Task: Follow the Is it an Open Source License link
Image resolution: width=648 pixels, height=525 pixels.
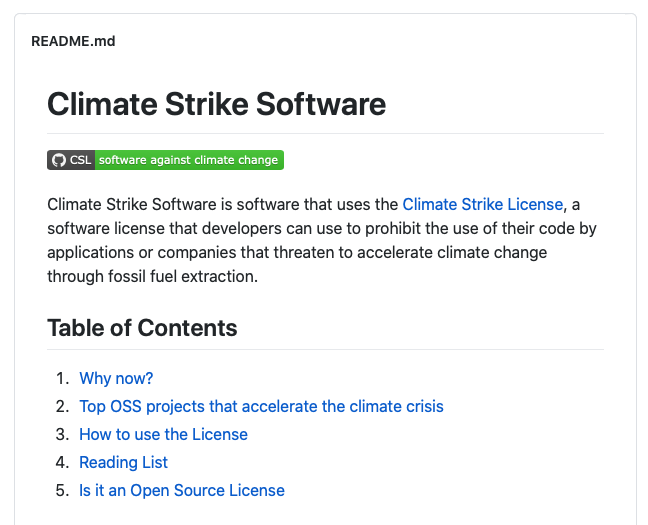Action: pyautogui.click(x=182, y=490)
